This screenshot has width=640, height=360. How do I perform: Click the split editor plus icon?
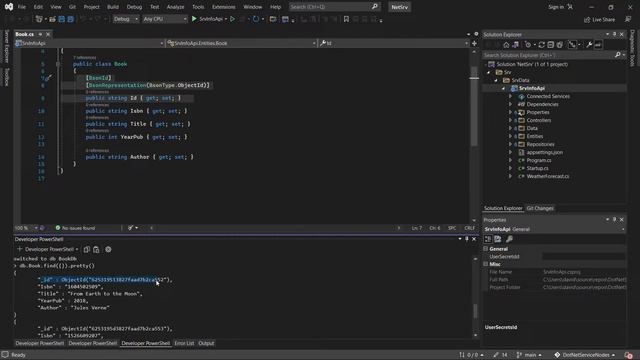[474, 43]
